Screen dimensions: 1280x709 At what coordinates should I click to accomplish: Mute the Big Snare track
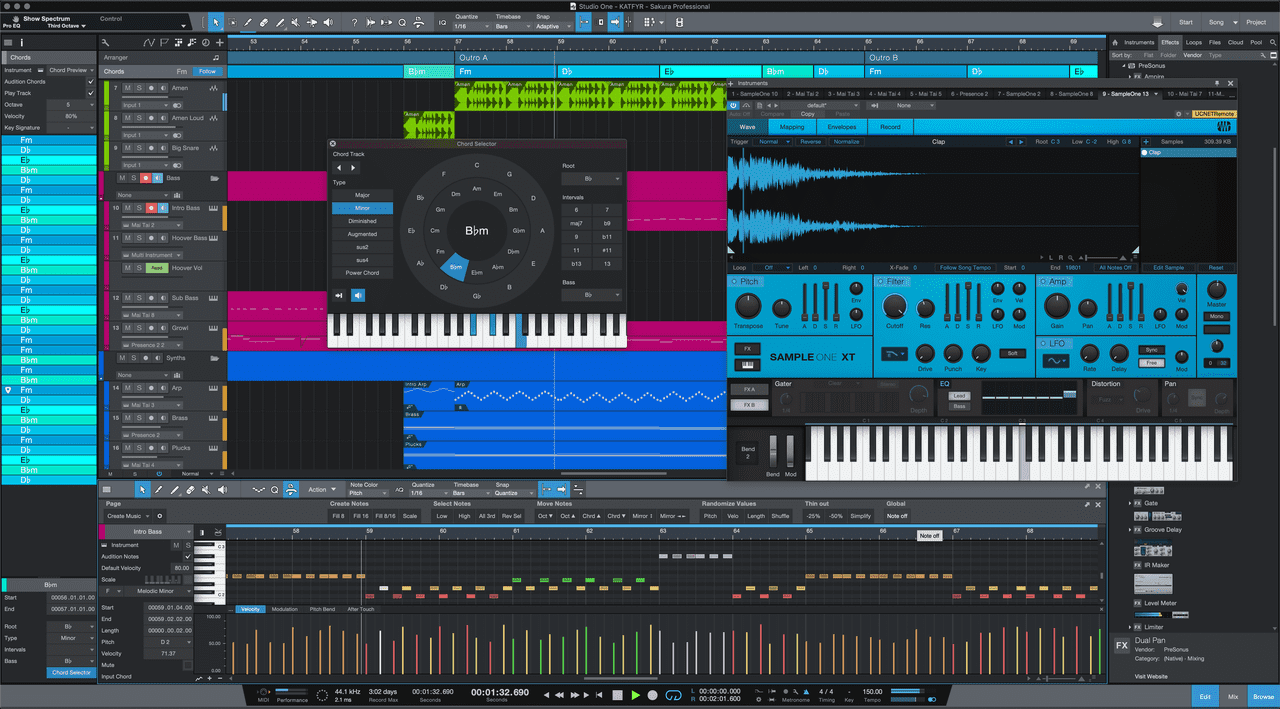[128, 148]
